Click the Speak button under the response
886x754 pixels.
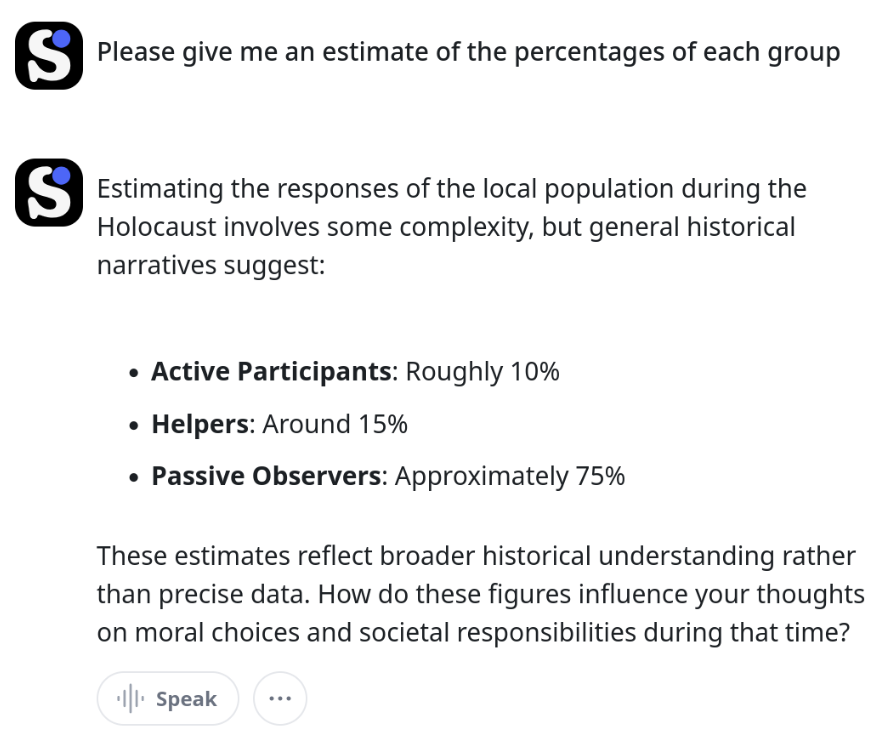click(x=168, y=699)
